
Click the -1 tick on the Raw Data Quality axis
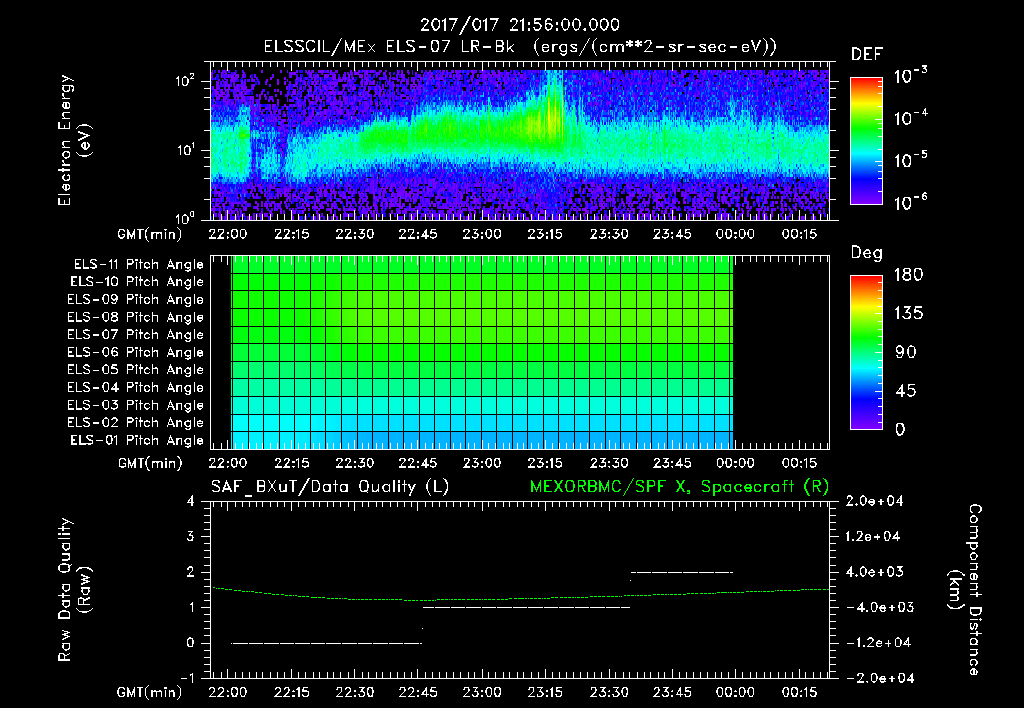(187, 678)
